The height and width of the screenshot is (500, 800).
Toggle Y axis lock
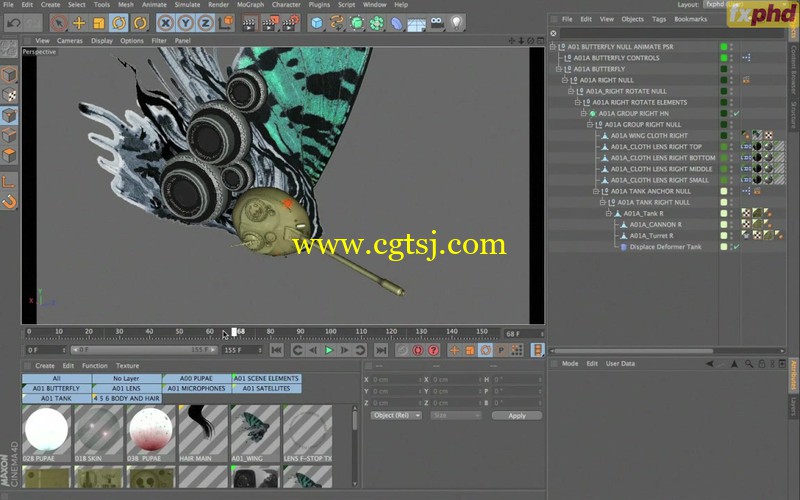pos(186,23)
